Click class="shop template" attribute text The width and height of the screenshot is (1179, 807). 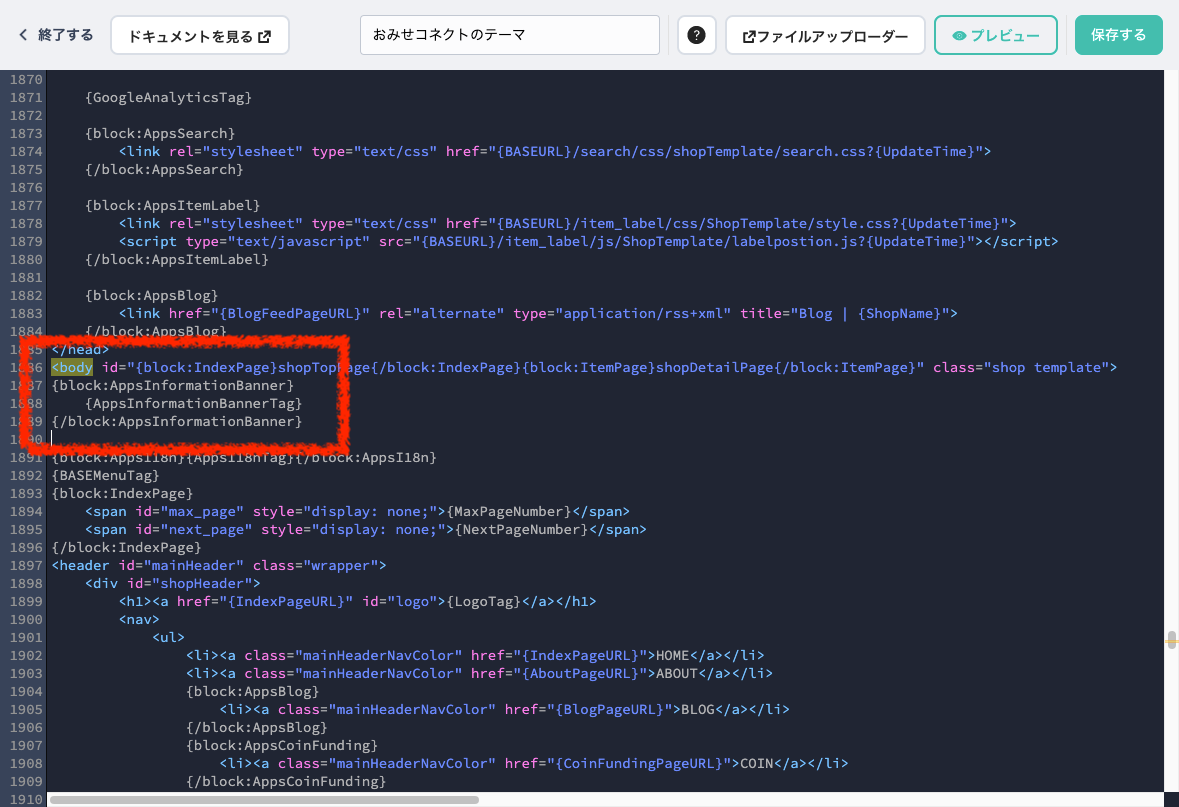click(x=1021, y=367)
